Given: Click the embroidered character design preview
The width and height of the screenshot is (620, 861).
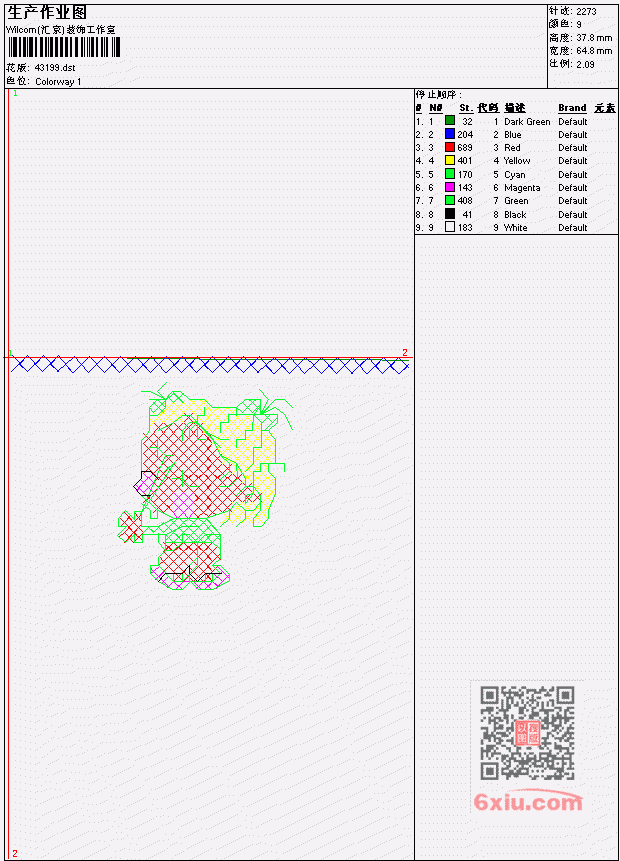Looking at the screenshot, I should [x=205, y=487].
